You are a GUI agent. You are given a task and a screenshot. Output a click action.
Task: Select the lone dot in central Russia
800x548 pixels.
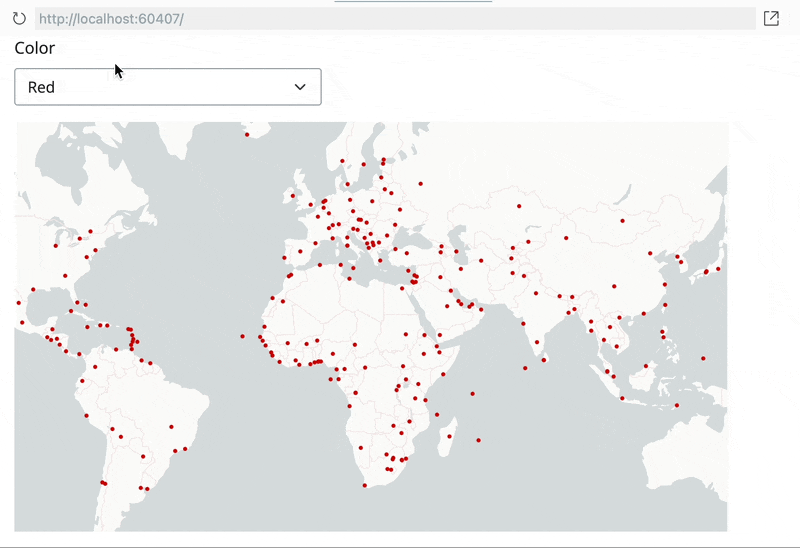(519, 206)
